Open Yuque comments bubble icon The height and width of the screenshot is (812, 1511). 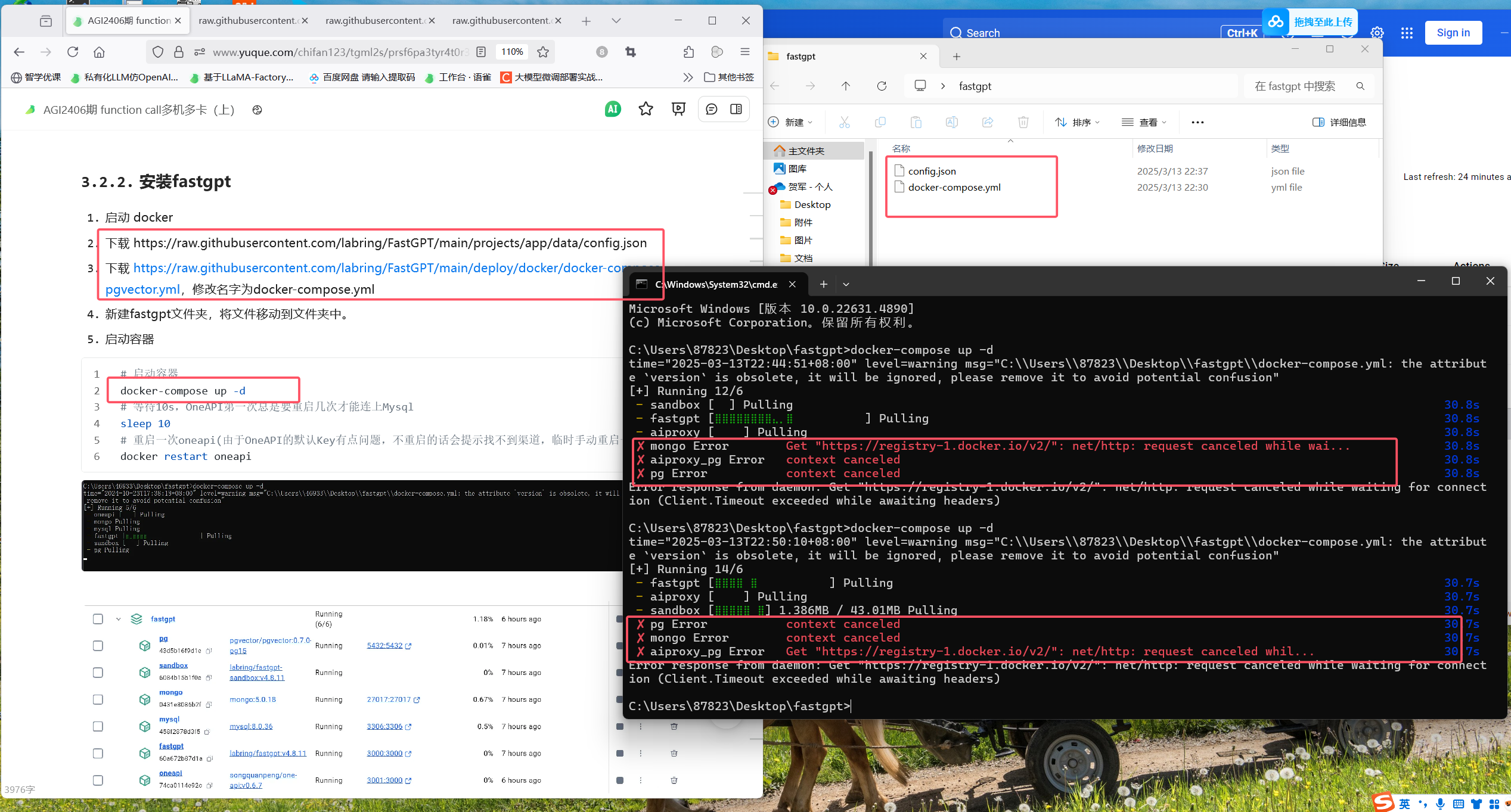[x=711, y=109]
